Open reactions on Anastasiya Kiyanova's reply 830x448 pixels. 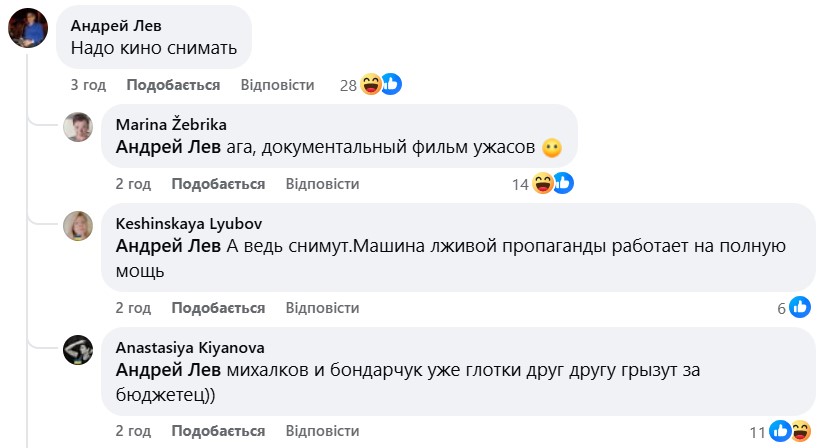pyautogui.click(x=789, y=432)
